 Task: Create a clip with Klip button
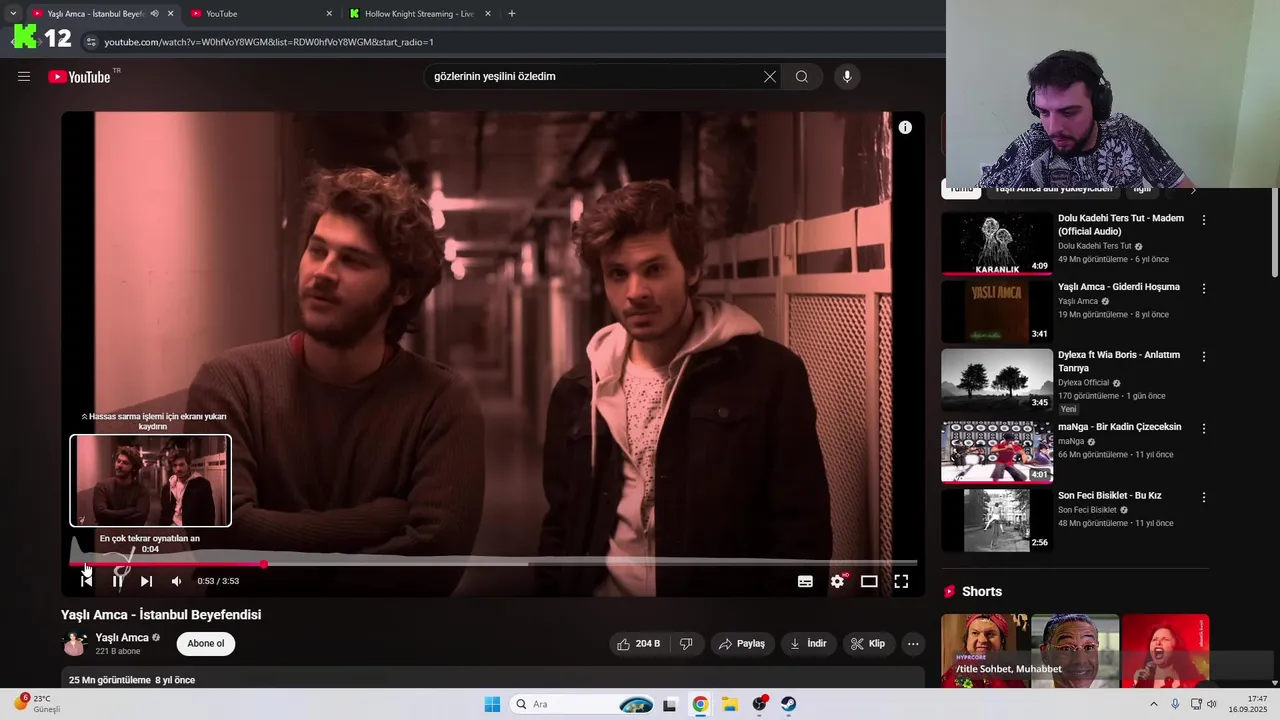[868, 644]
